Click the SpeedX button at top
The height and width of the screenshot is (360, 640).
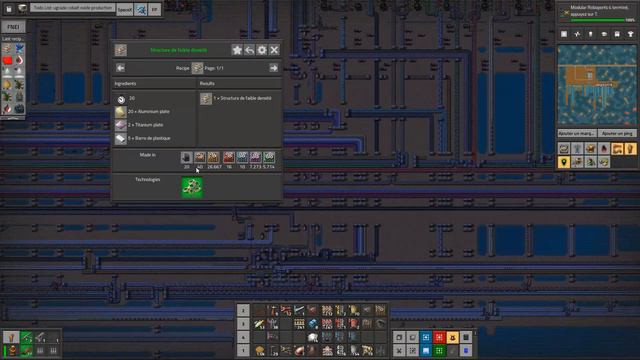coord(125,9)
